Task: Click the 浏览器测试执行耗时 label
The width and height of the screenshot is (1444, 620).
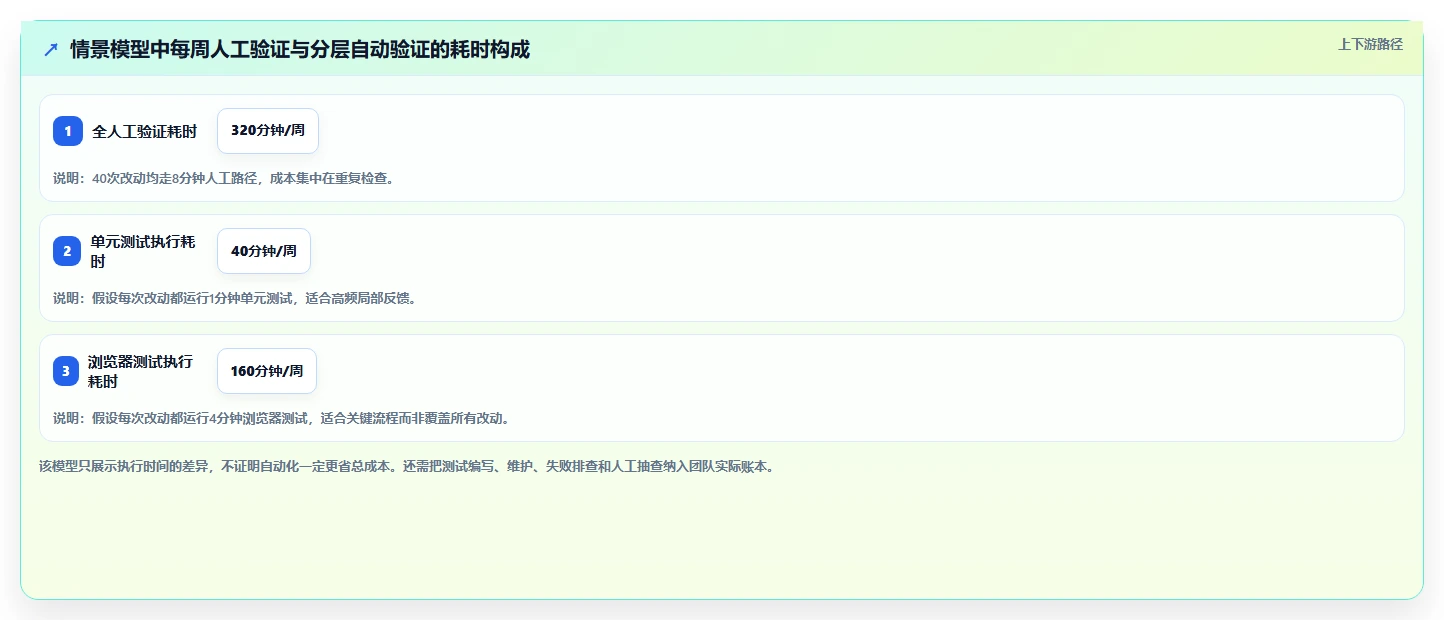Action: [141, 371]
